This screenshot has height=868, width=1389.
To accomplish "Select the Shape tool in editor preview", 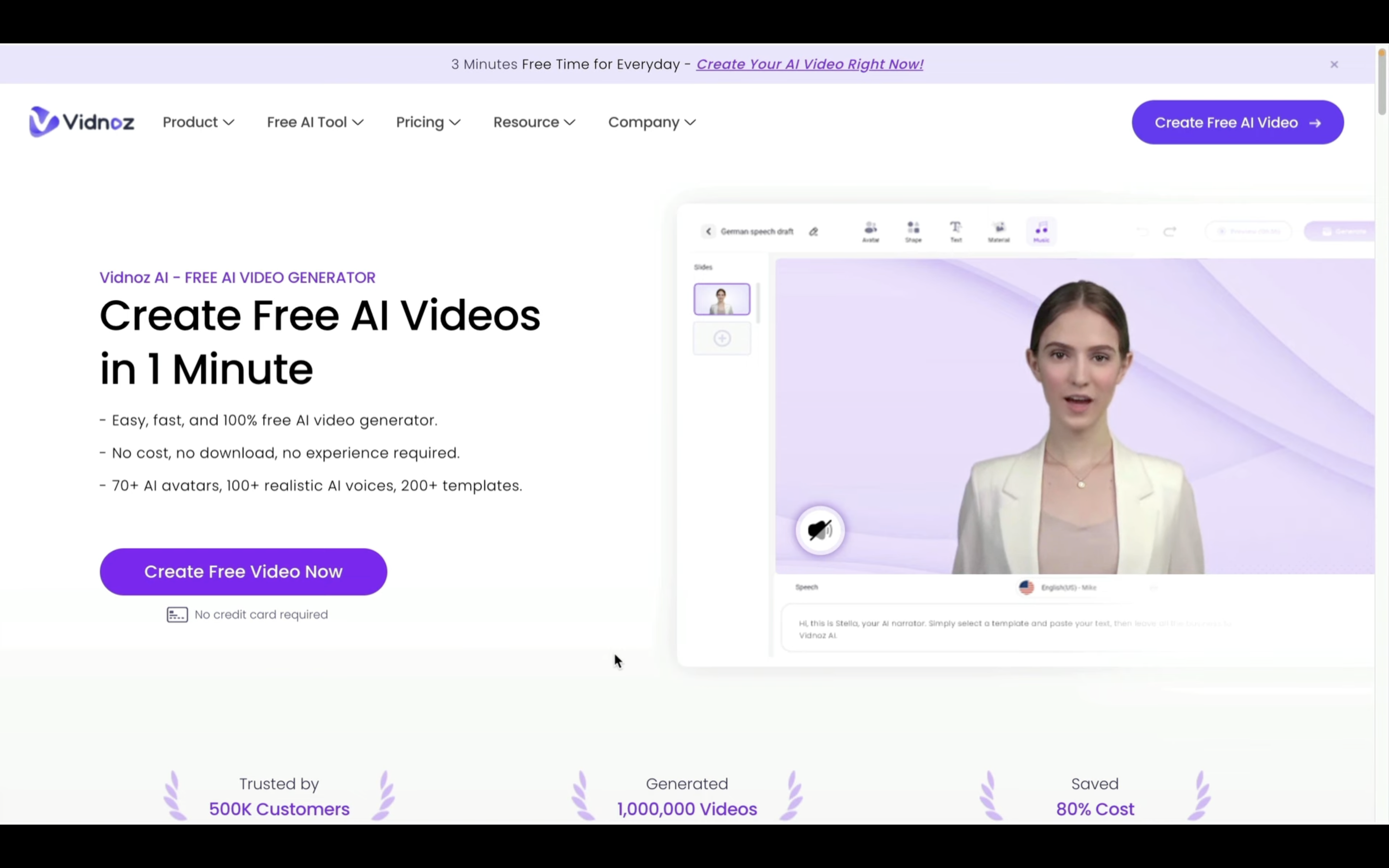I will pos(913,232).
